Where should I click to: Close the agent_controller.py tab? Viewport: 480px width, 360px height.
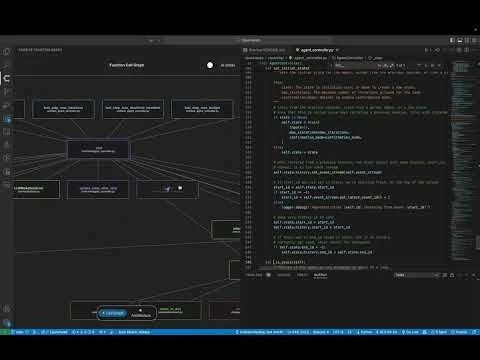click(x=337, y=50)
